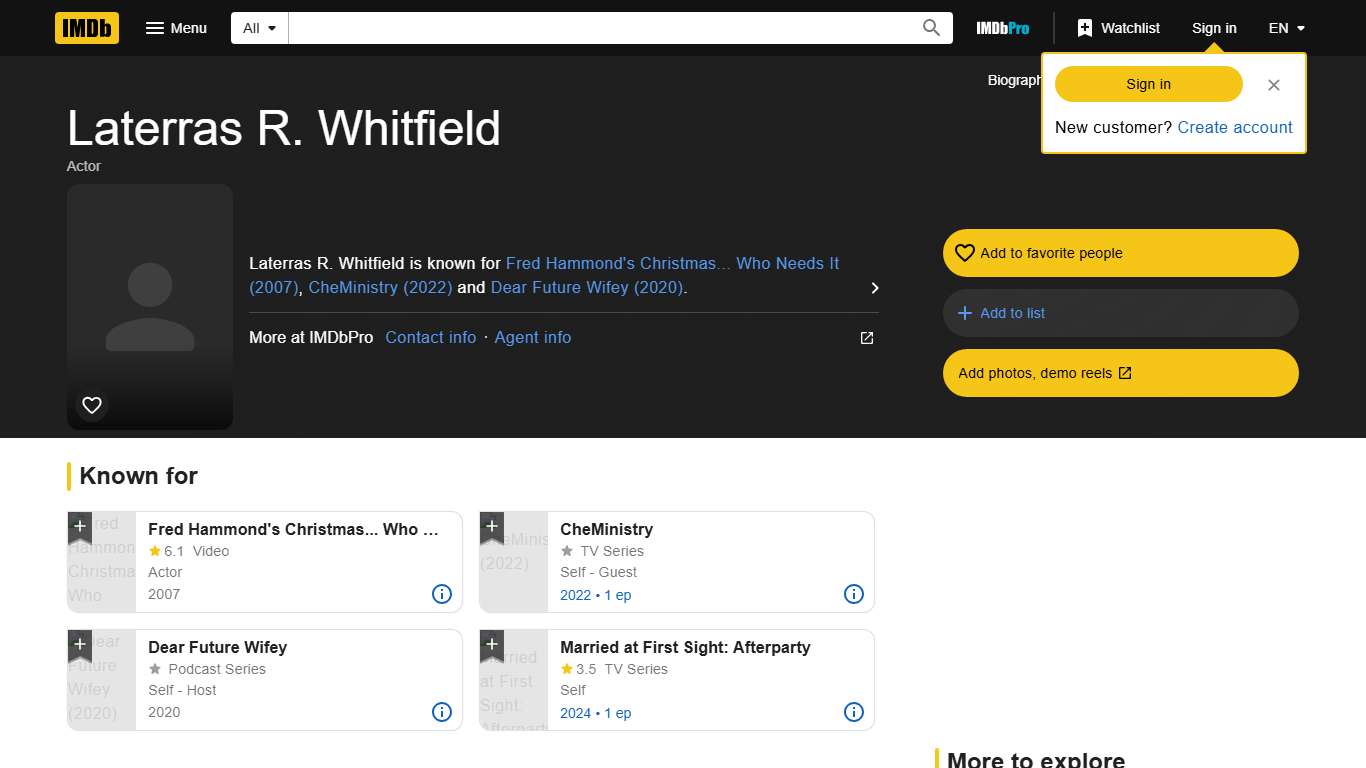
Task: Add CheMinistry to watchlist via ribbon
Action: click(x=492, y=527)
